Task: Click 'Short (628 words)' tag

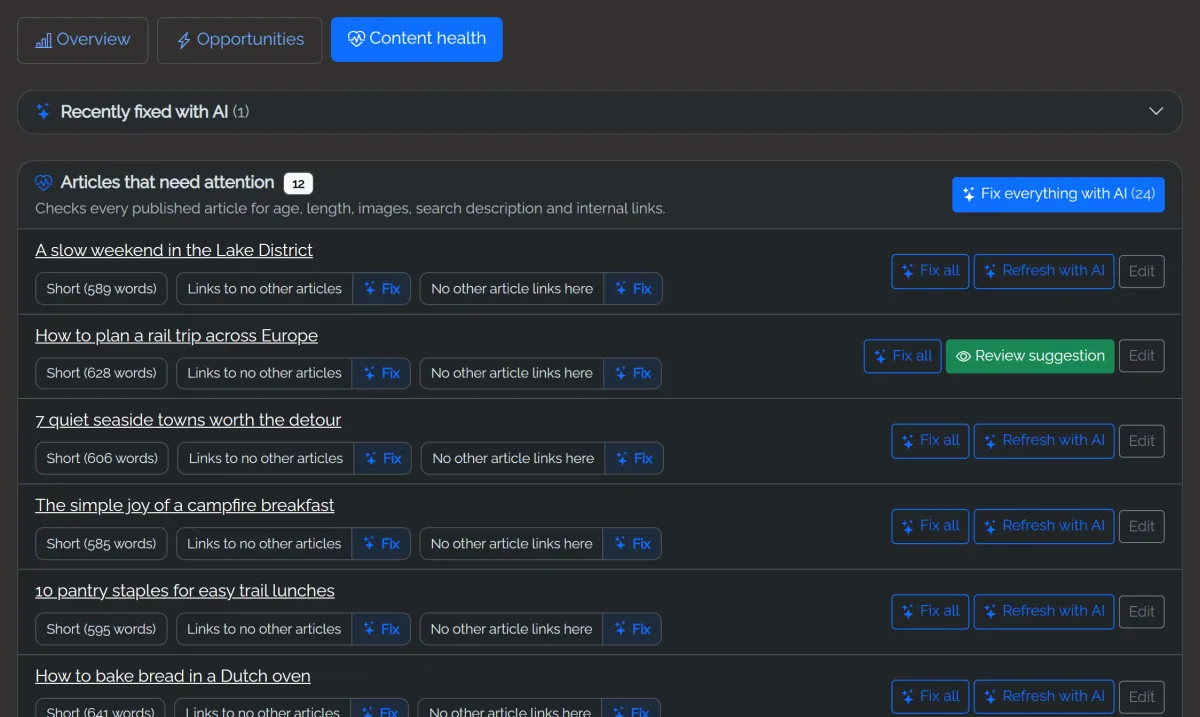Action: pyautogui.click(x=102, y=373)
